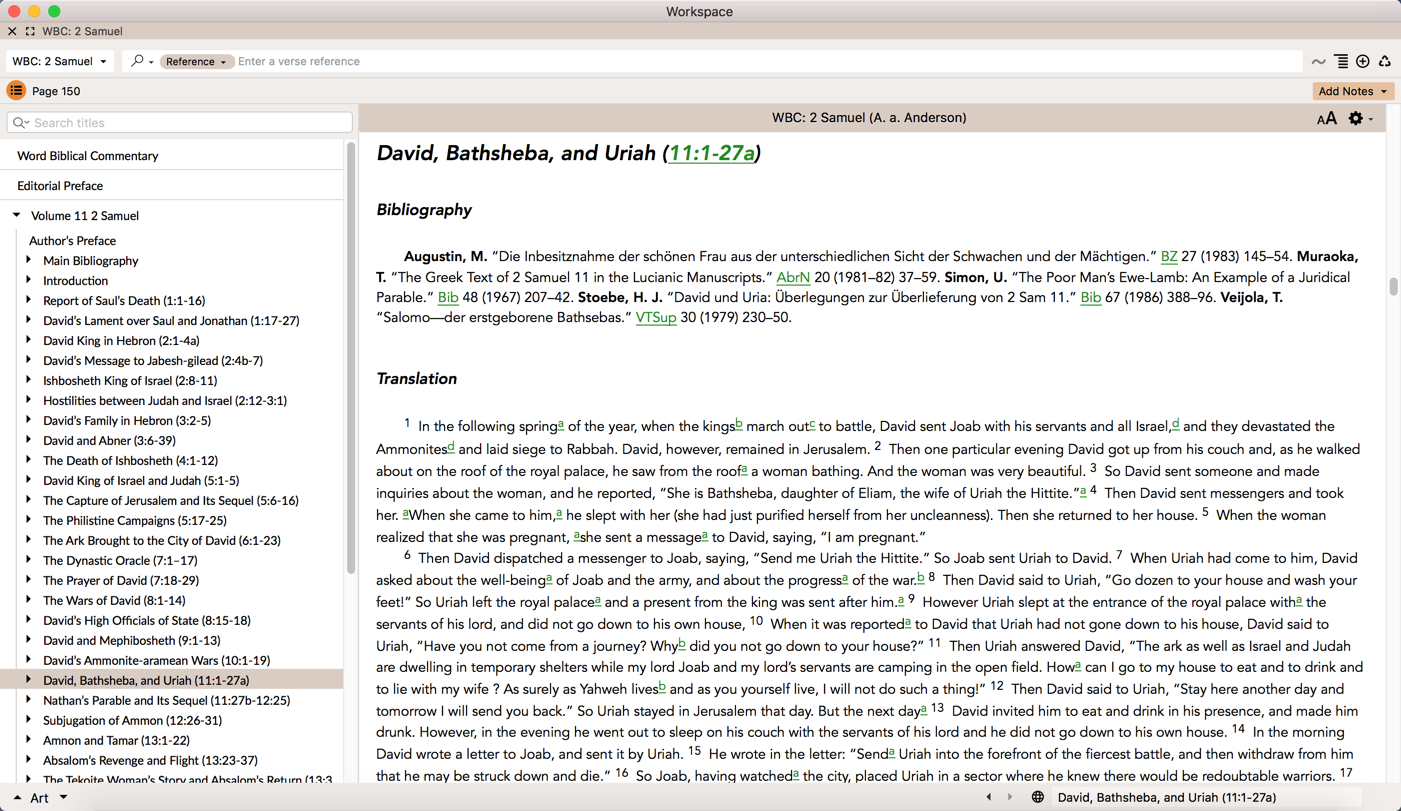Select Nathan's Parable and Its Sequel

(x=167, y=701)
